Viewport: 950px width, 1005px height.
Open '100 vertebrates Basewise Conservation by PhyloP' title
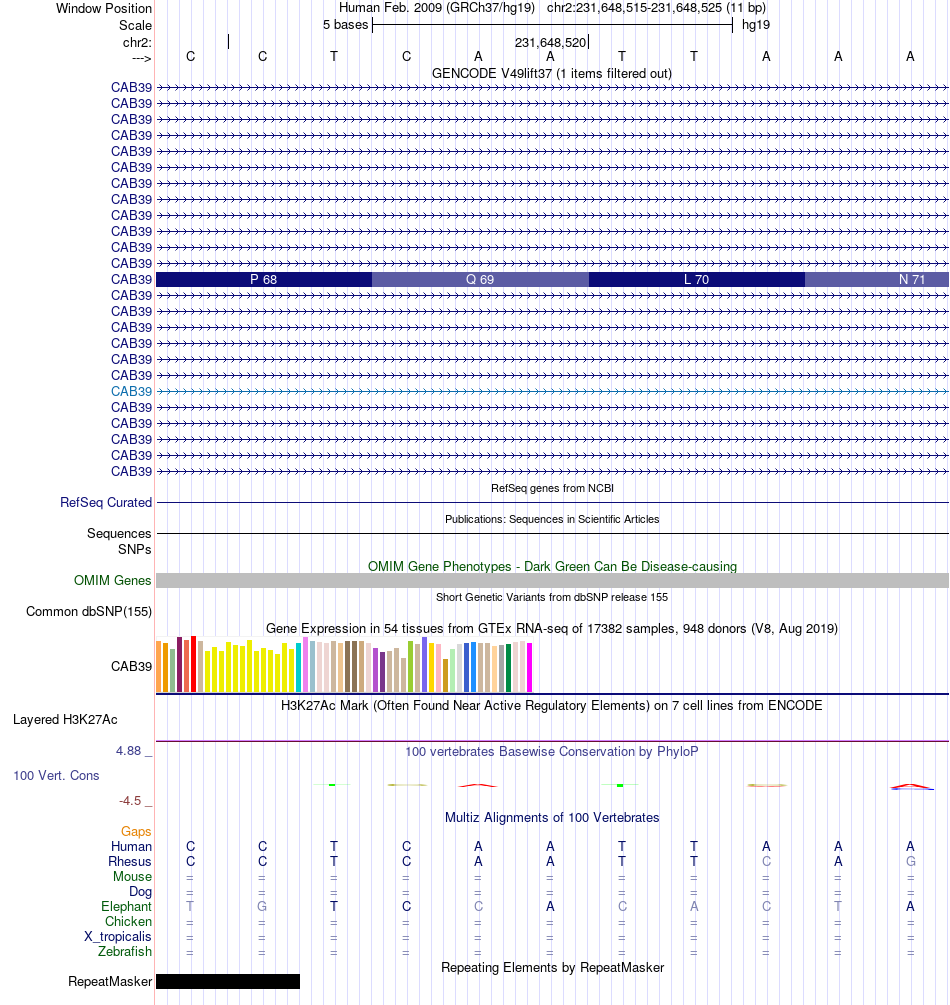[x=552, y=752]
